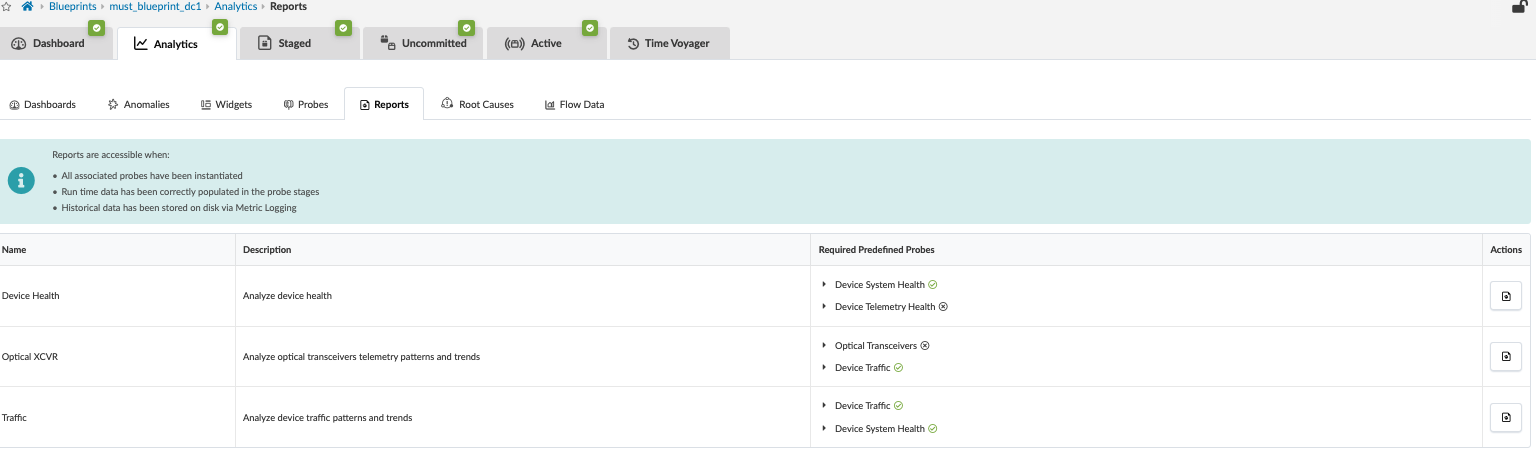This screenshot has width=1536, height=451.
Task: Expand Device Telemetry Health probe in Device Health
Action: (x=824, y=307)
